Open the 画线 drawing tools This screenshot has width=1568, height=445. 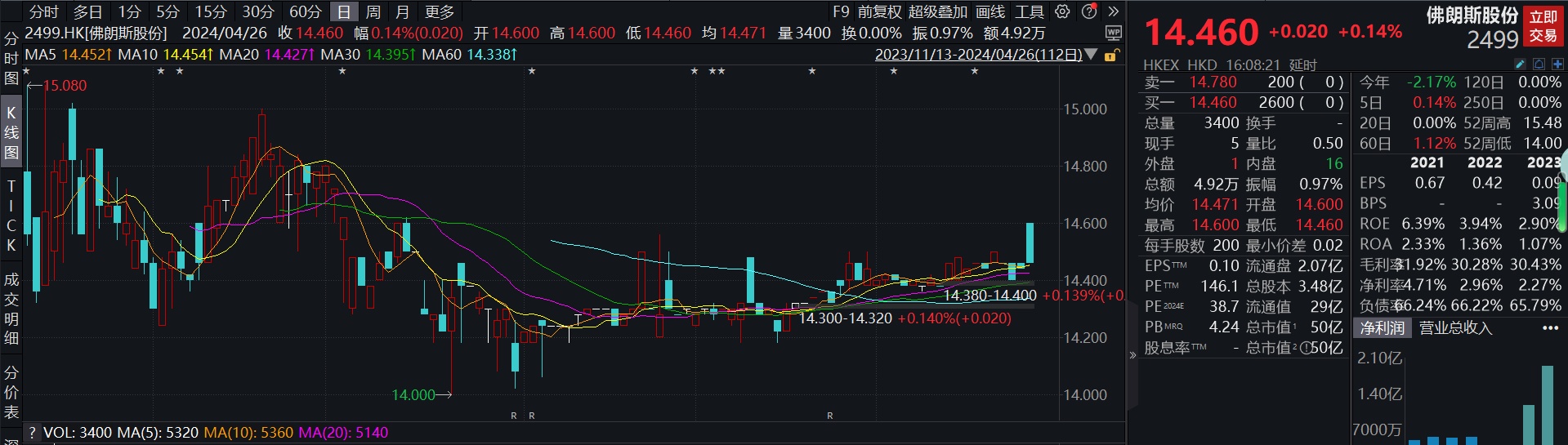(990, 11)
